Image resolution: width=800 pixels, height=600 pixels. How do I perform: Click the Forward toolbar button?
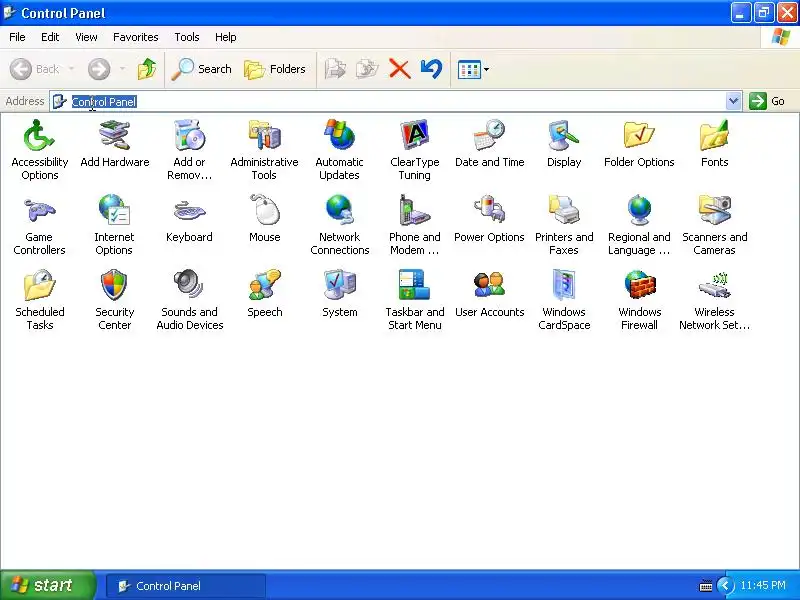pyautogui.click(x=99, y=69)
